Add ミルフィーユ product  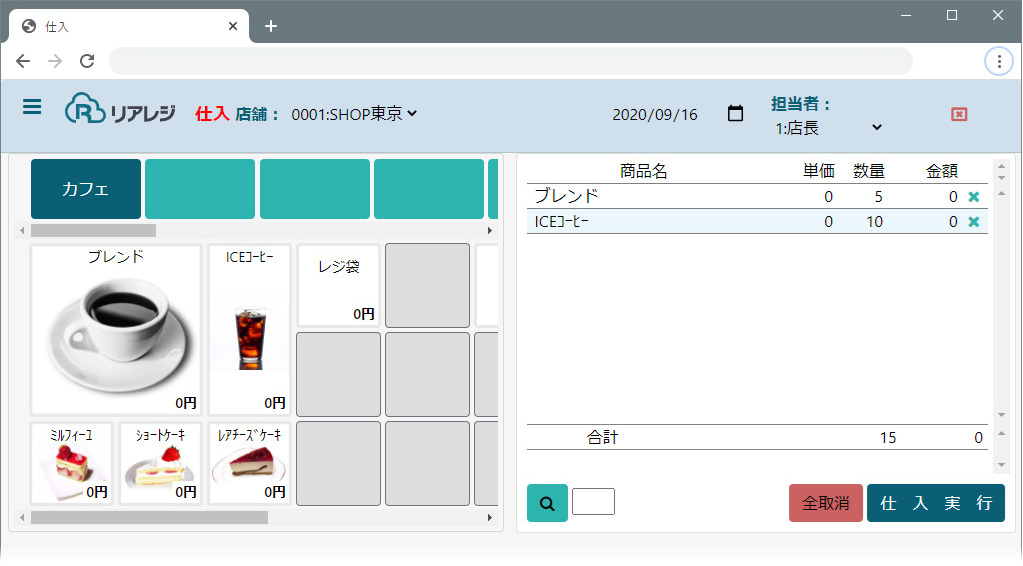pos(72,463)
